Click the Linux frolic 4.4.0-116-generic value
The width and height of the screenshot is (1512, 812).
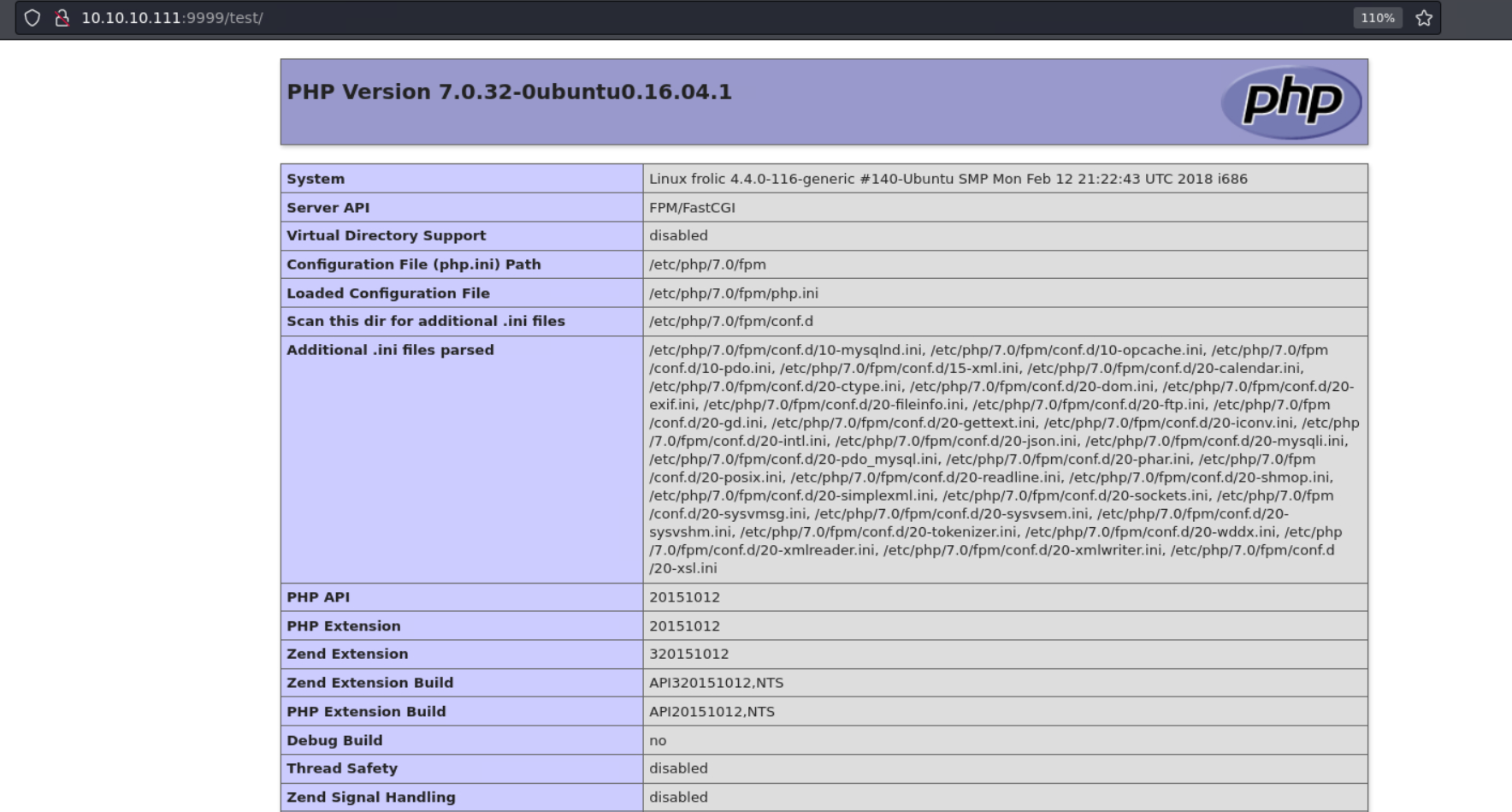point(948,179)
